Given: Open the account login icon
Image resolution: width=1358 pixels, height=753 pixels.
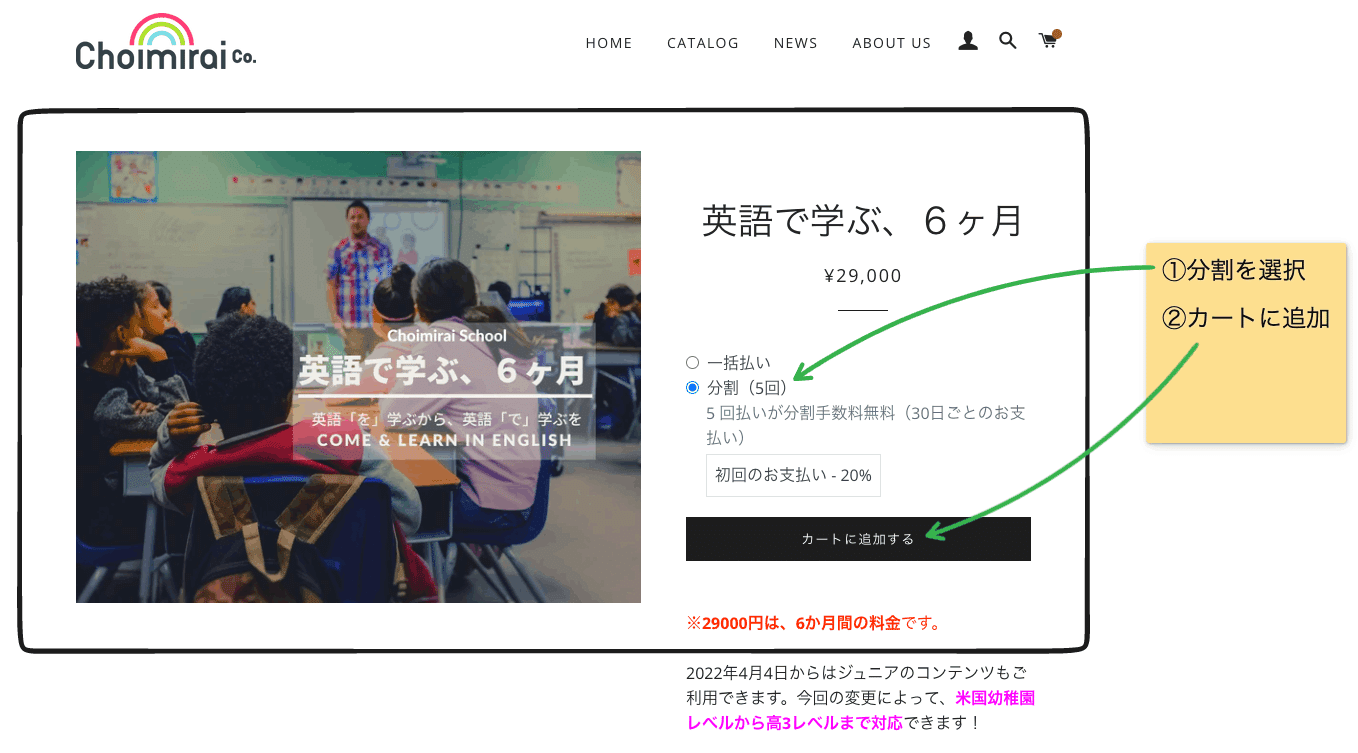Looking at the screenshot, I should tap(967, 41).
